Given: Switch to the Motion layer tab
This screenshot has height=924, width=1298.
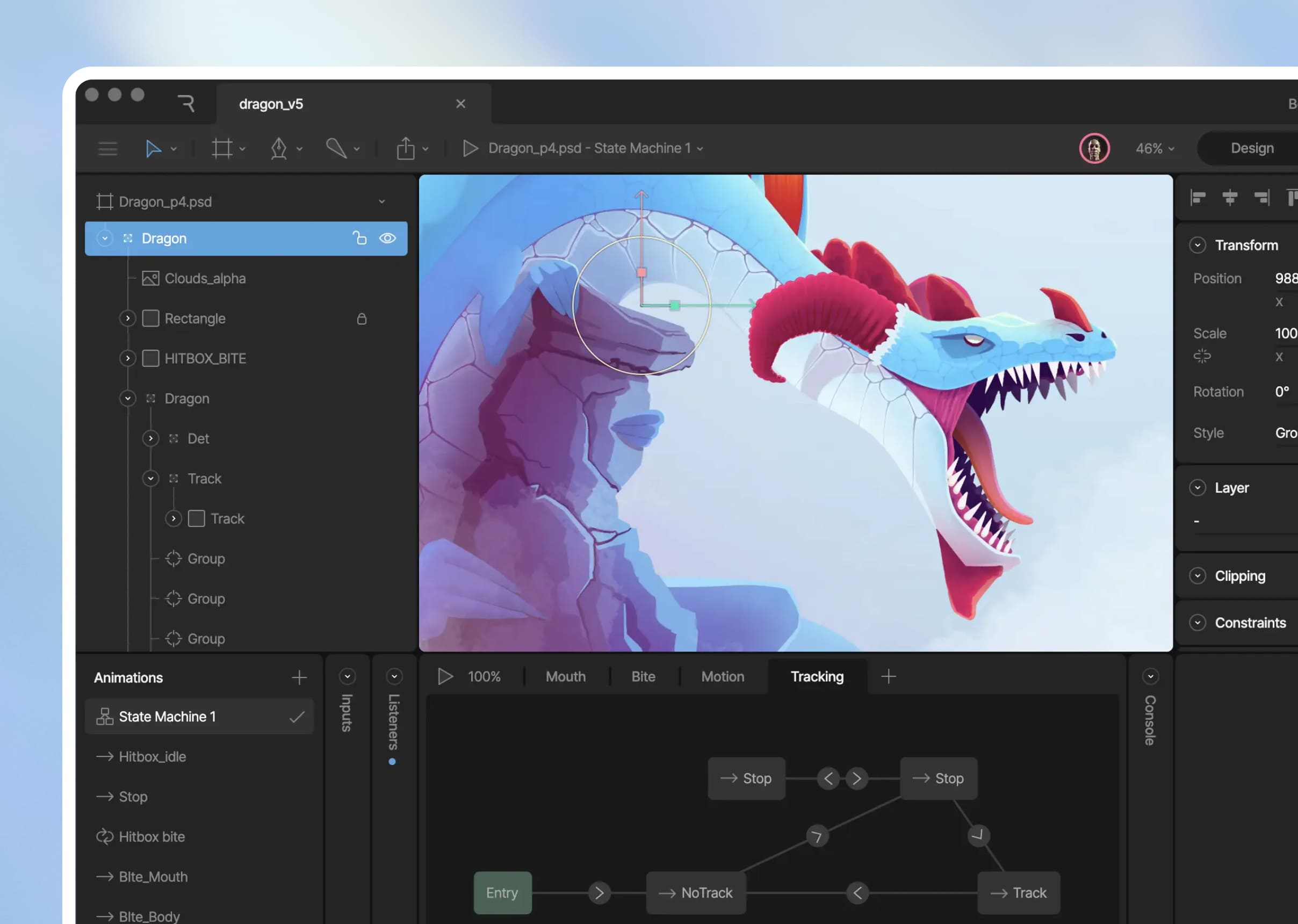Looking at the screenshot, I should 722,676.
